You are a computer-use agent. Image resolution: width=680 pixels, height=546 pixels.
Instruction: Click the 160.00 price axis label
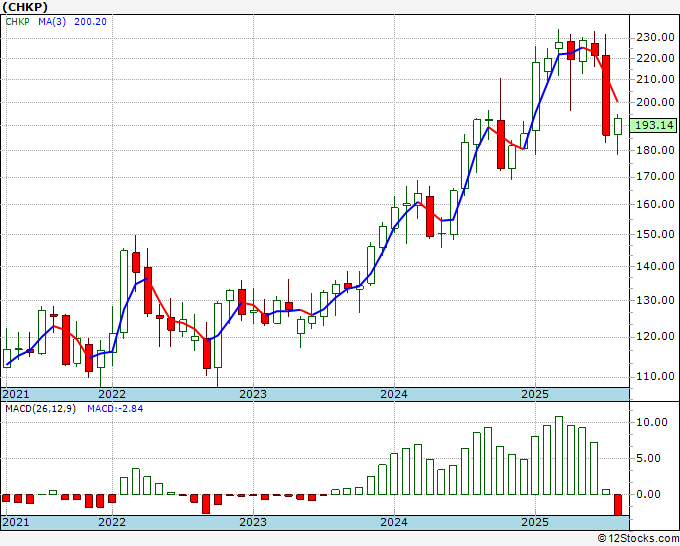click(655, 204)
